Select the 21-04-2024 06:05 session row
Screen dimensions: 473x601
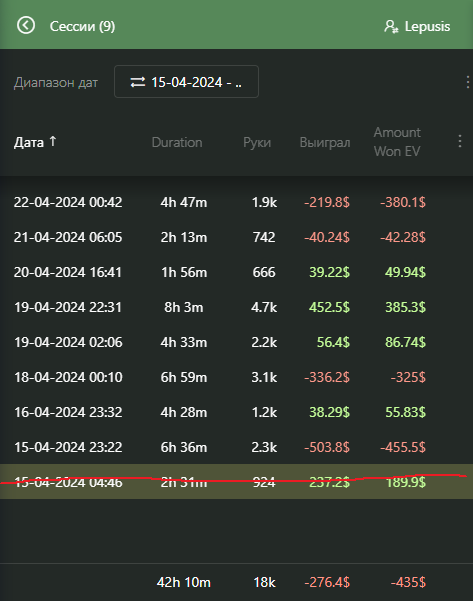[x=236, y=237]
